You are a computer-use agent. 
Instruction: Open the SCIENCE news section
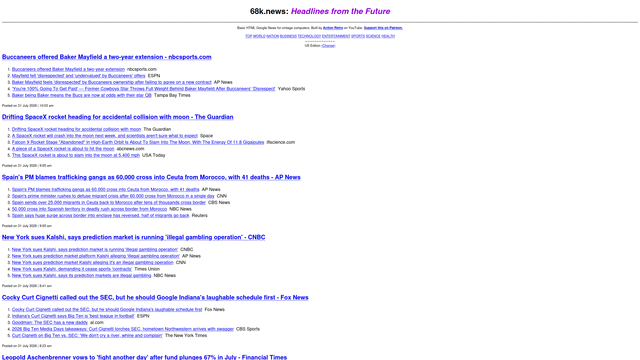(x=373, y=36)
